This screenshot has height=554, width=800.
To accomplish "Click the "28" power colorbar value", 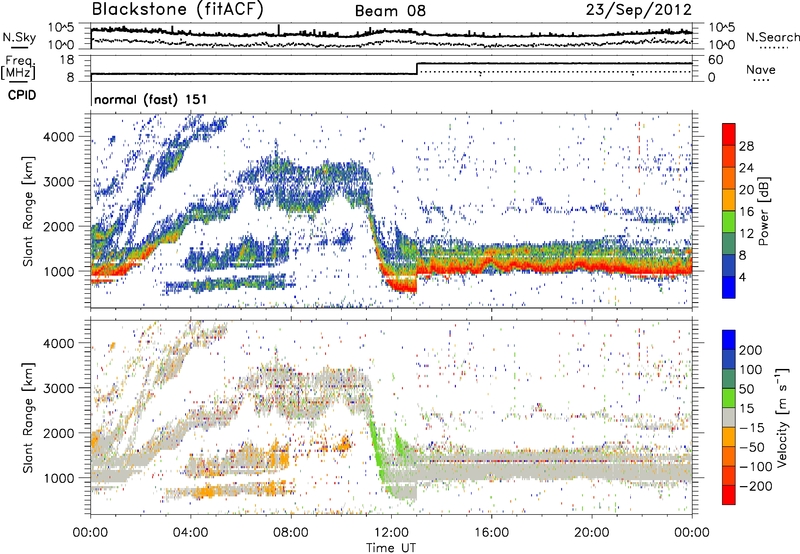I will click(746, 146).
